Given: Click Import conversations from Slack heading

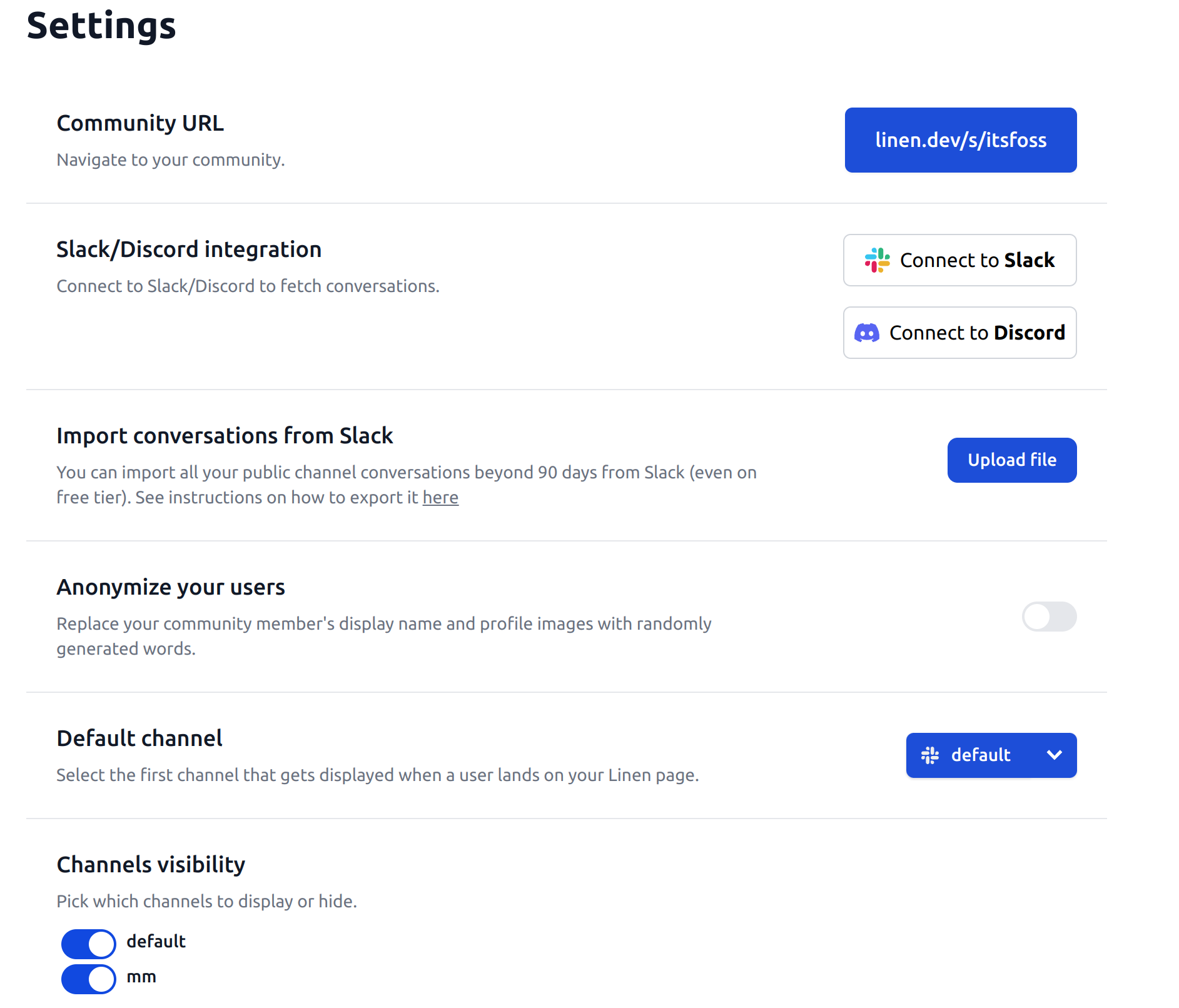Looking at the screenshot, I should (x=225, y=436).
